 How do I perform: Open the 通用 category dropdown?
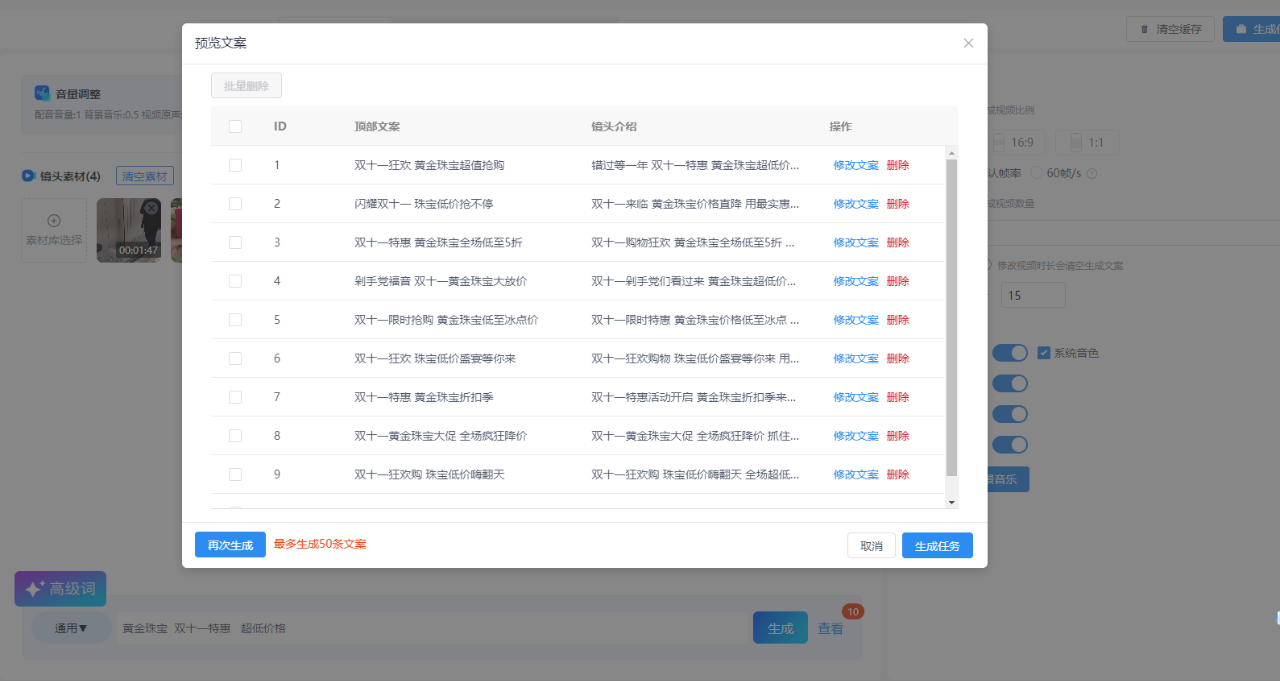(x=71, y=628)
